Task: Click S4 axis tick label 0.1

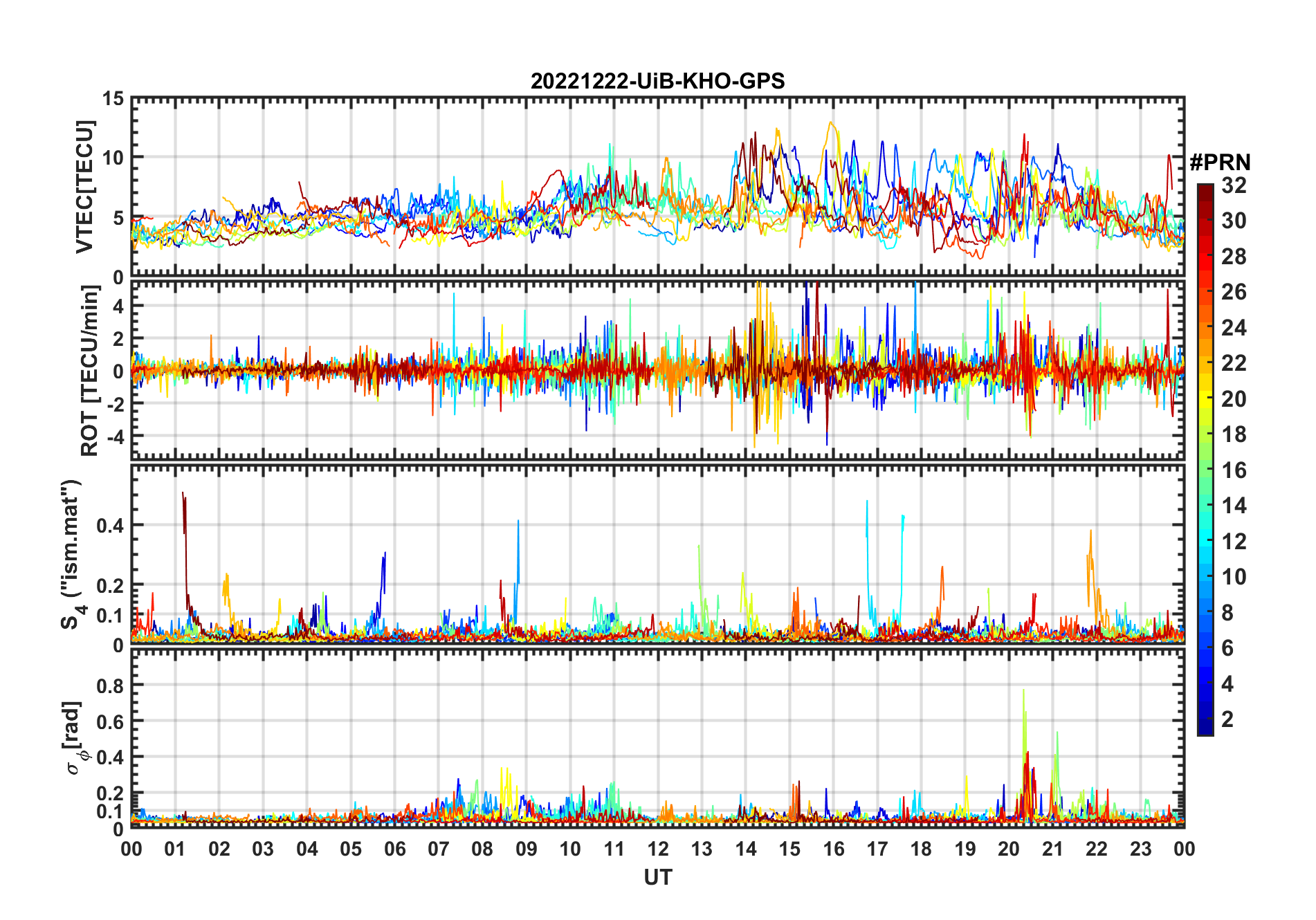Action: [x=110, y=615]
